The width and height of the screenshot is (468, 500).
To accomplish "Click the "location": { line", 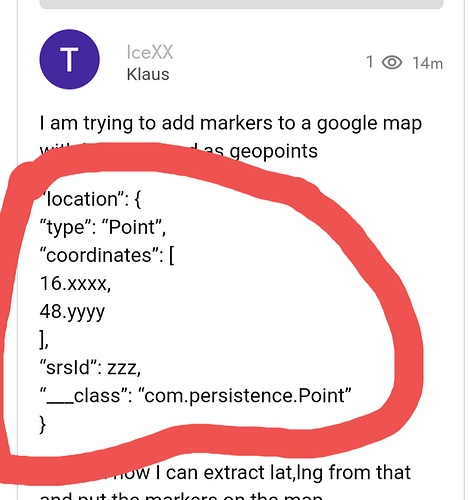I will tap(91, 199).
